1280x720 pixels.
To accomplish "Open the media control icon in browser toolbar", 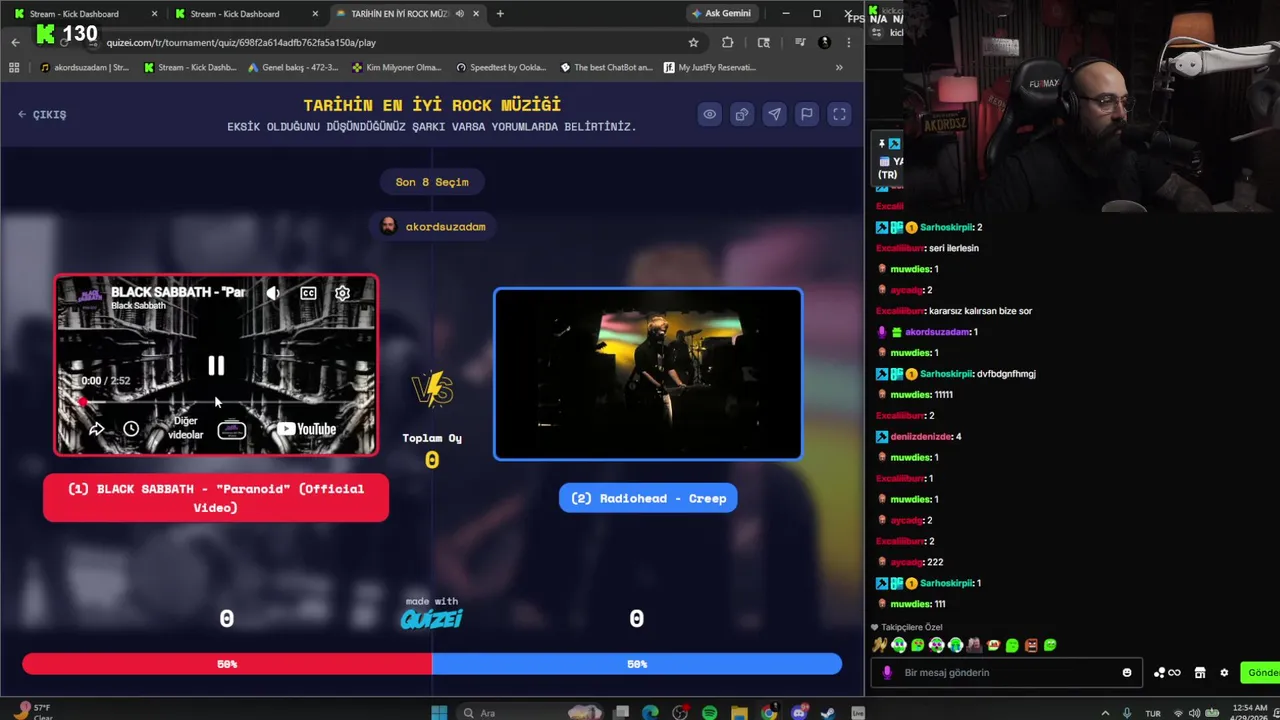I will 800,42.
